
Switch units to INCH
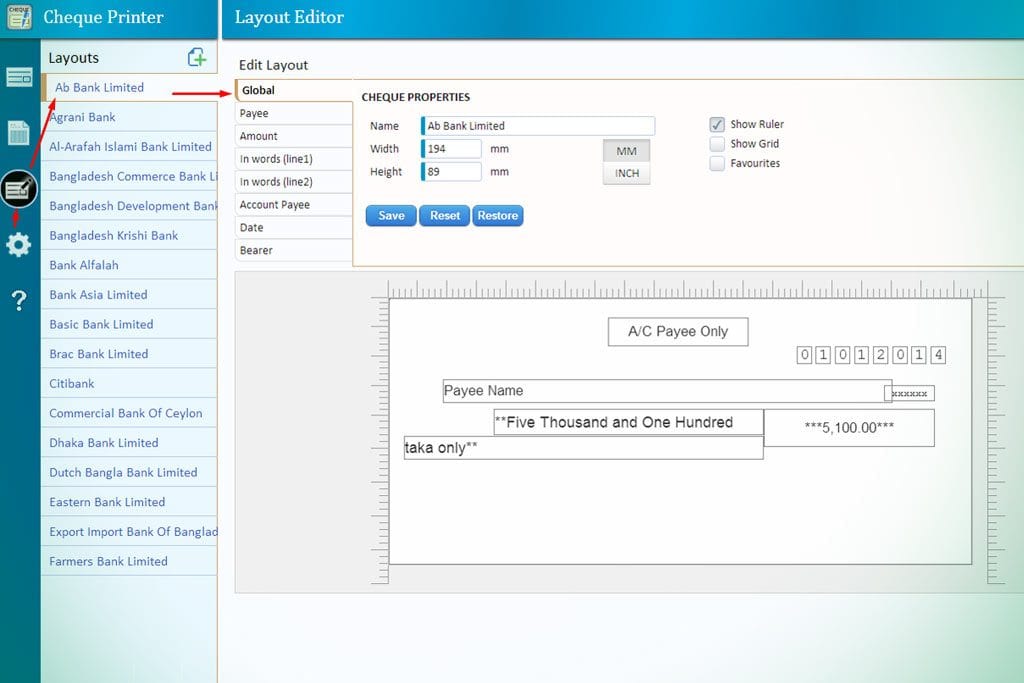625,172
